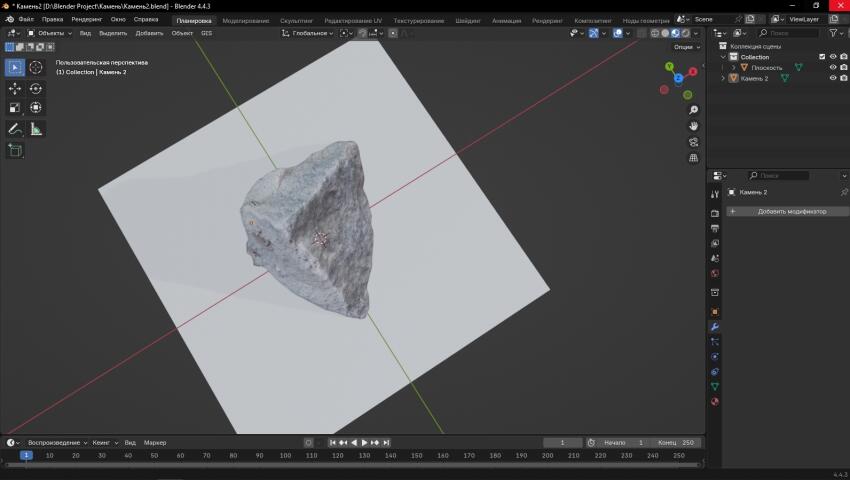
Task: Uncheck the Collection exclude checkbox
Action: [822, 56]
